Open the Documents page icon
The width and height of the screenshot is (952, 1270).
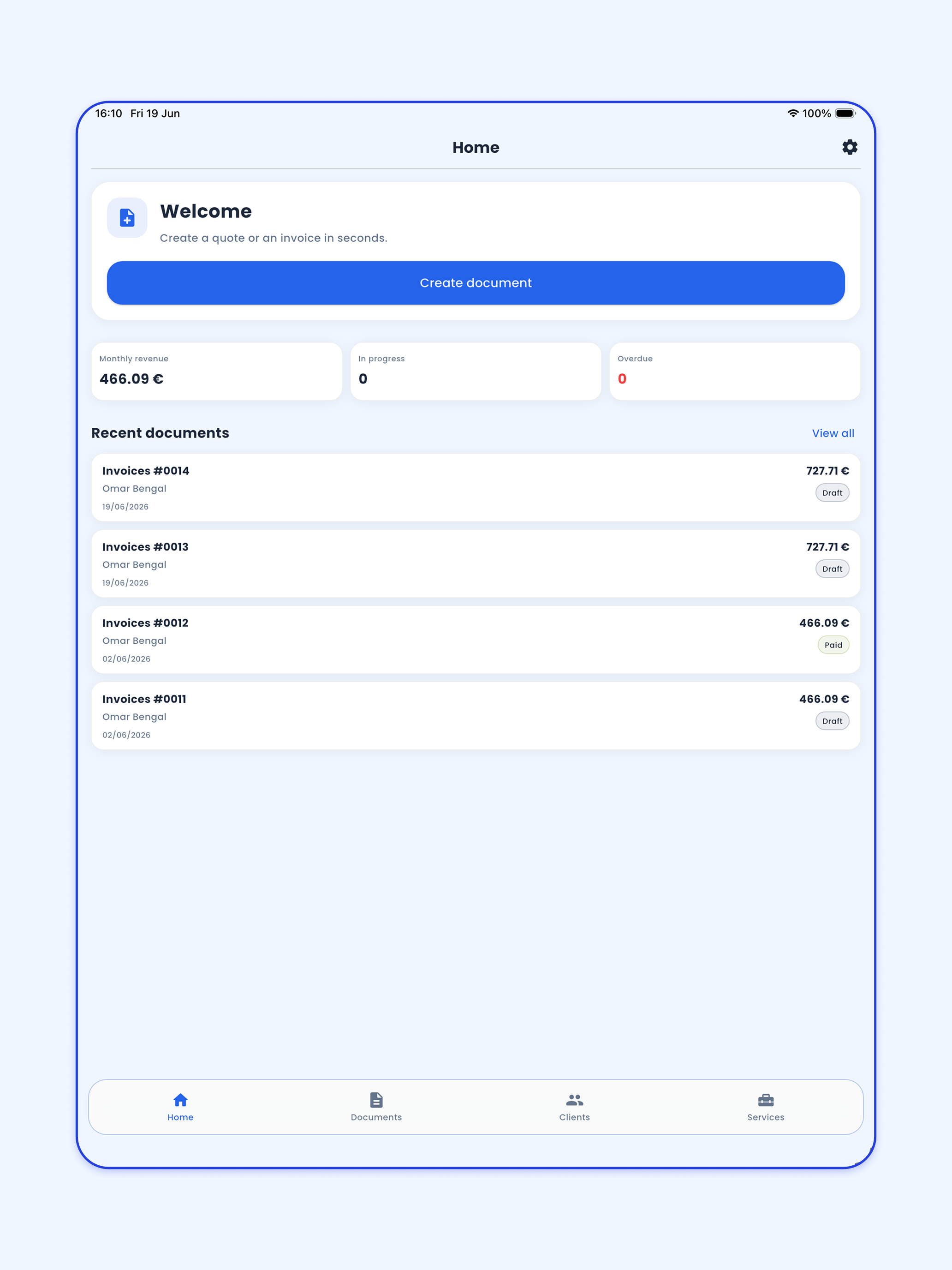[x=376, y=1099]
